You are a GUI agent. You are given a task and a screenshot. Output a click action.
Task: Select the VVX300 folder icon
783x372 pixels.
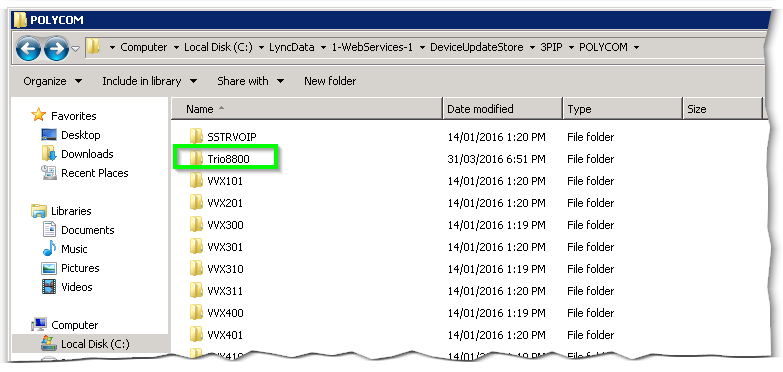pos(196,224)
